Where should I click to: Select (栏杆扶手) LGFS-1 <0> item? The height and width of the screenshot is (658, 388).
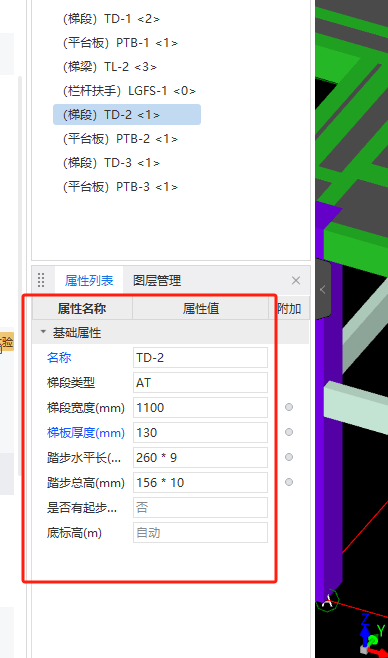129,91
